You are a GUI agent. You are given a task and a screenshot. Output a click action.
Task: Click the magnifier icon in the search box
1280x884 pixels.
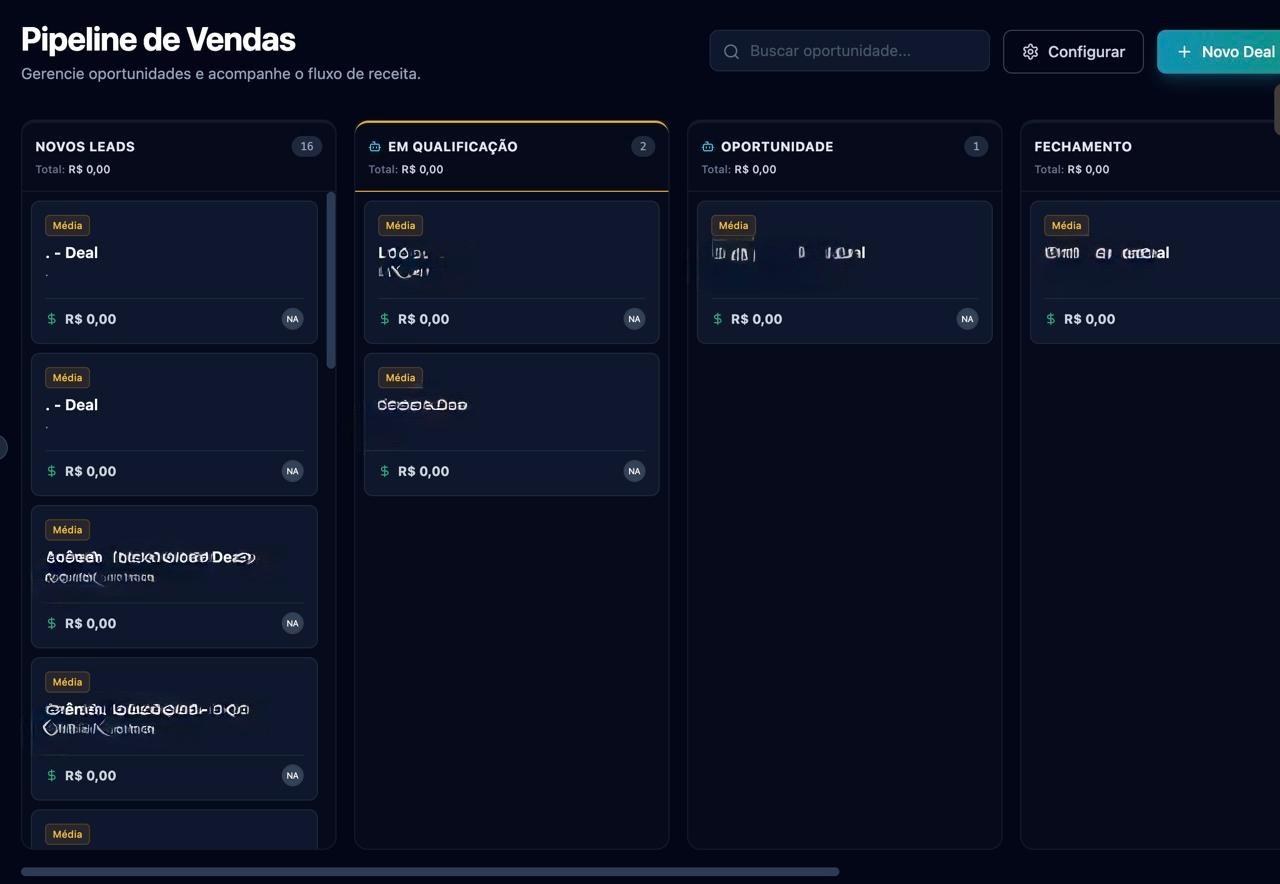coord(731,51)
